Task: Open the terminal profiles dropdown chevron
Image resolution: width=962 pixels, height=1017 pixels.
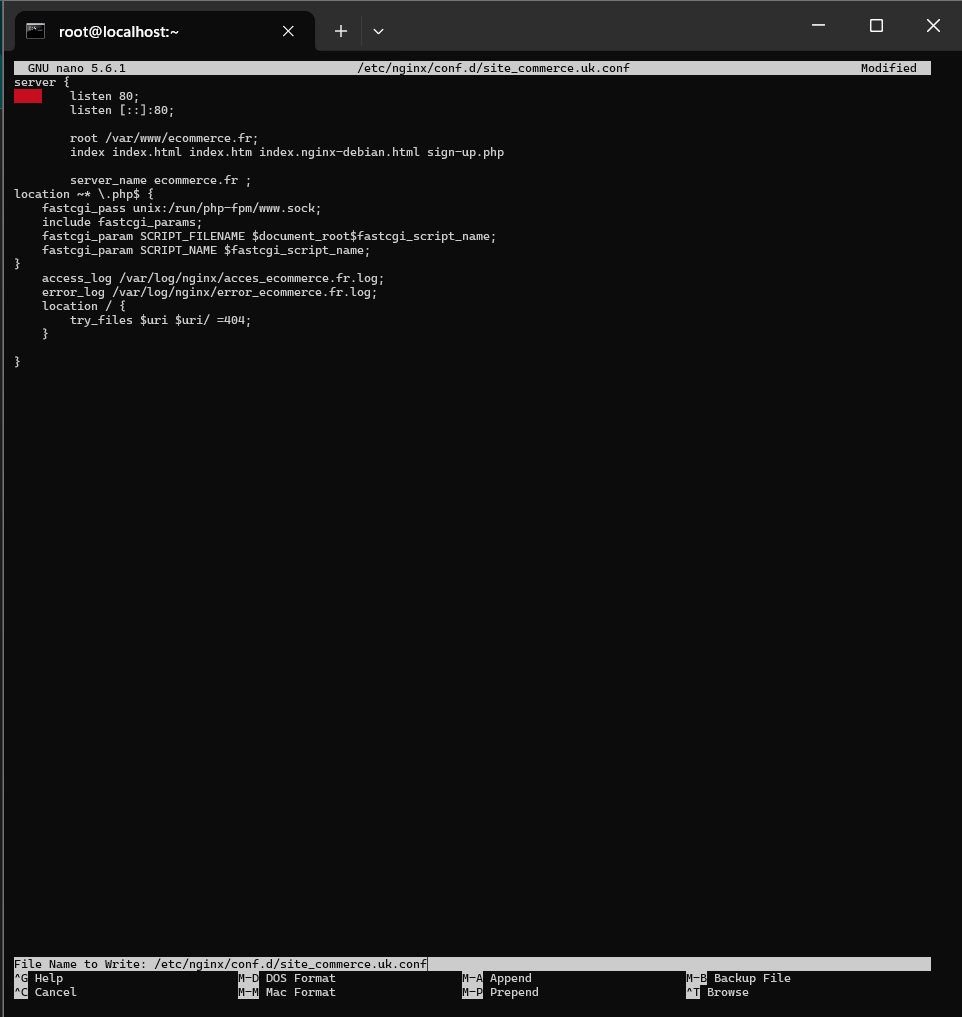Action: click(378, 31)
